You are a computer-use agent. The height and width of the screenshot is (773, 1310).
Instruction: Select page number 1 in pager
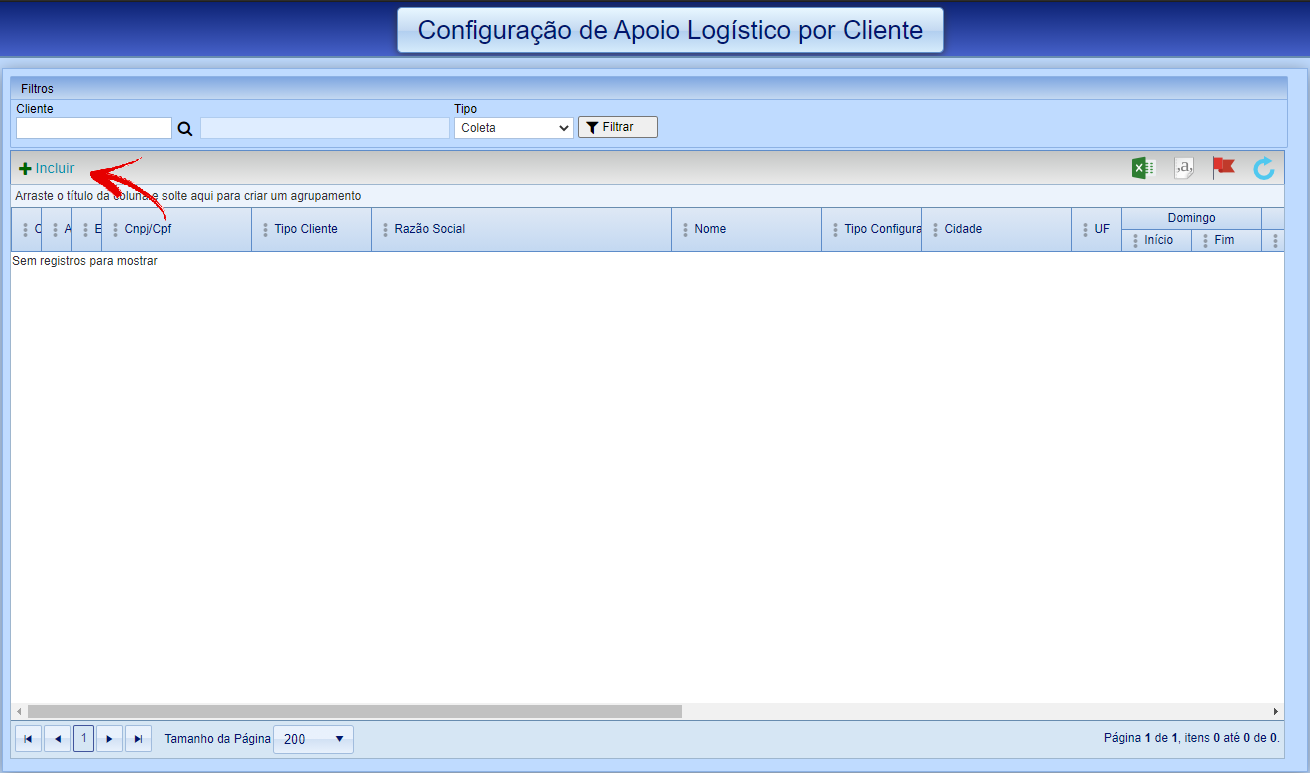[x=84, y=739]
